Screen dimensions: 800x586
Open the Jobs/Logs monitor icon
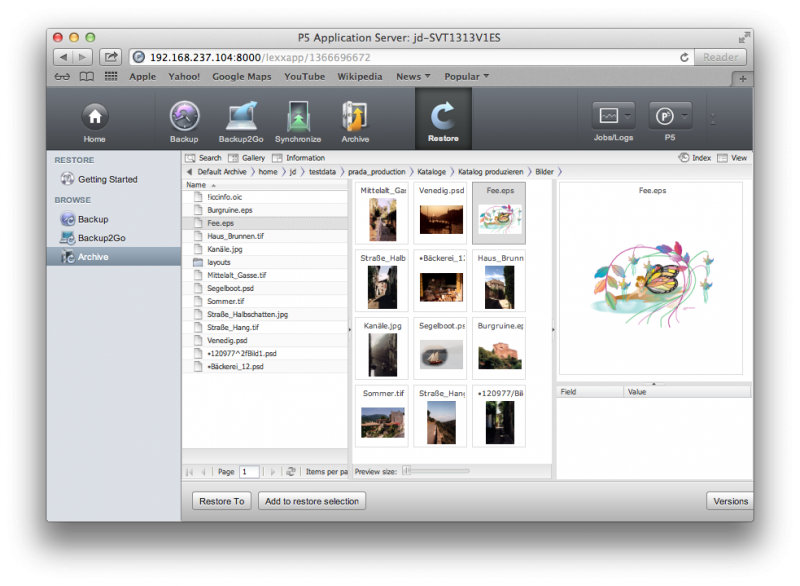tap(608, 116)
